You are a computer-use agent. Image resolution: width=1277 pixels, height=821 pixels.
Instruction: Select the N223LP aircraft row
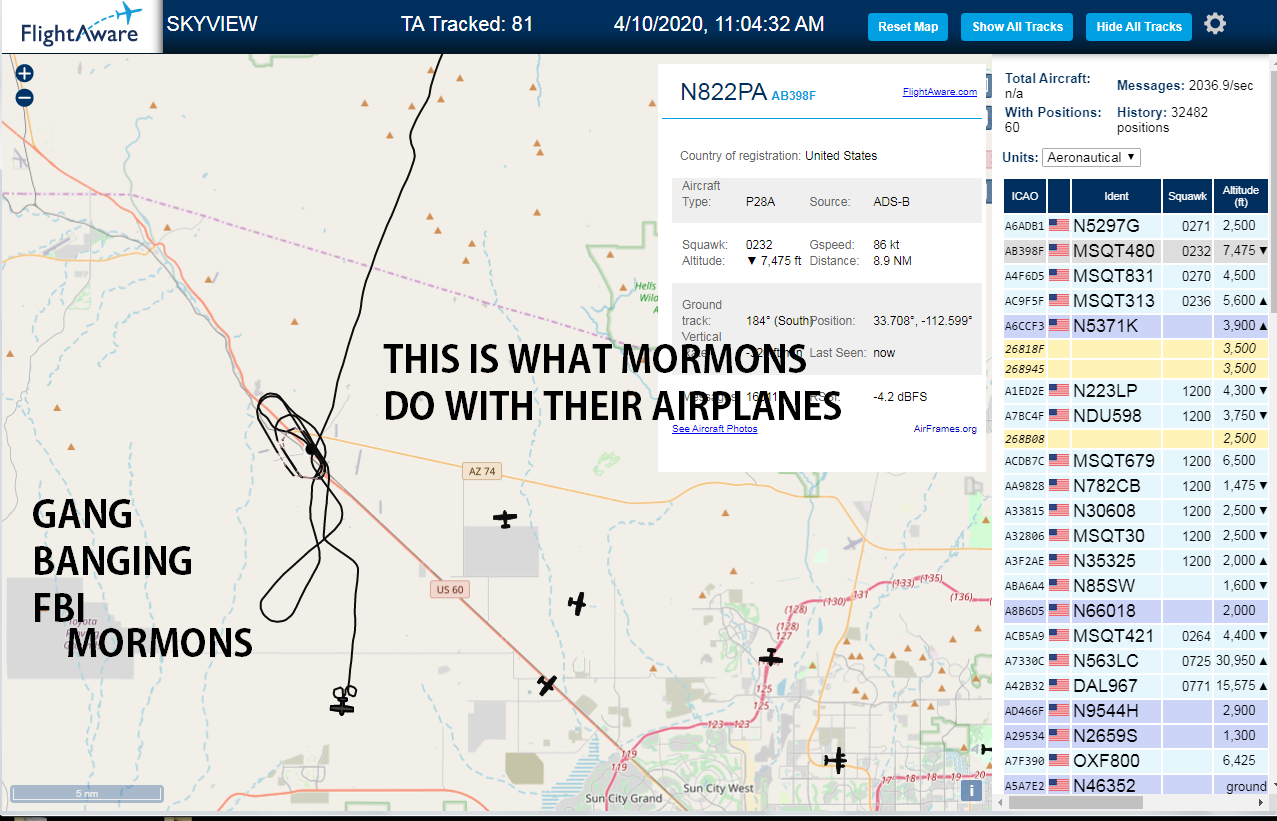click(x=1135, y=391)
